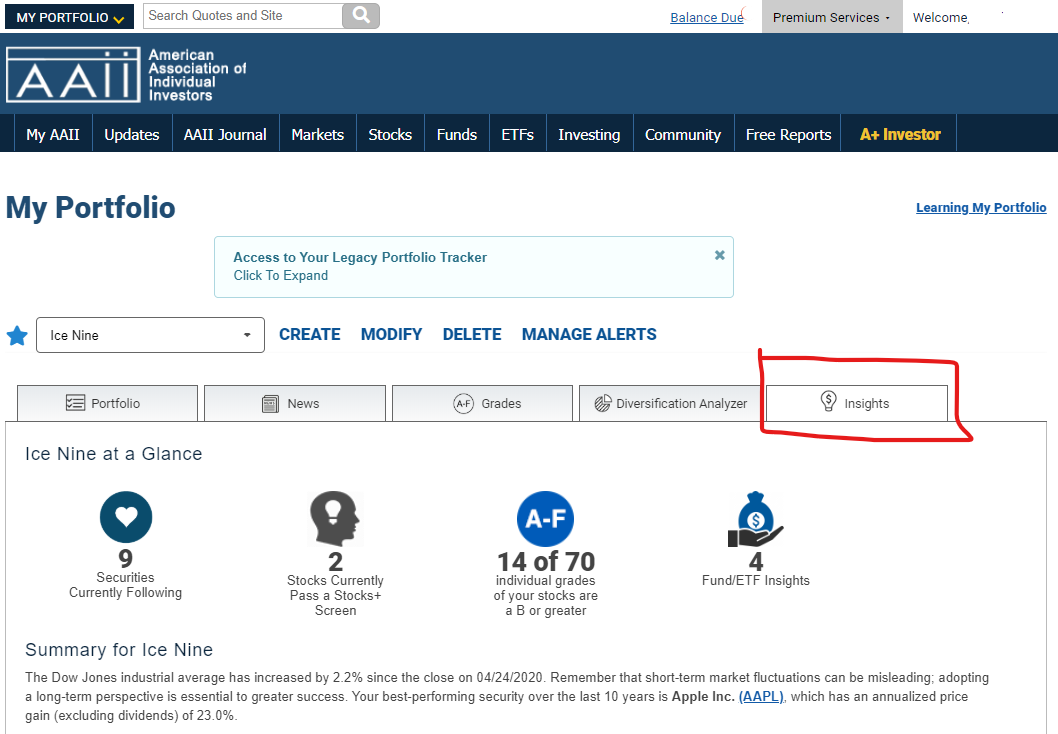Screen dimensions: 1058x734
Task: Switch to the News tab
Action: pyautogui.click(x=295, y=403)
